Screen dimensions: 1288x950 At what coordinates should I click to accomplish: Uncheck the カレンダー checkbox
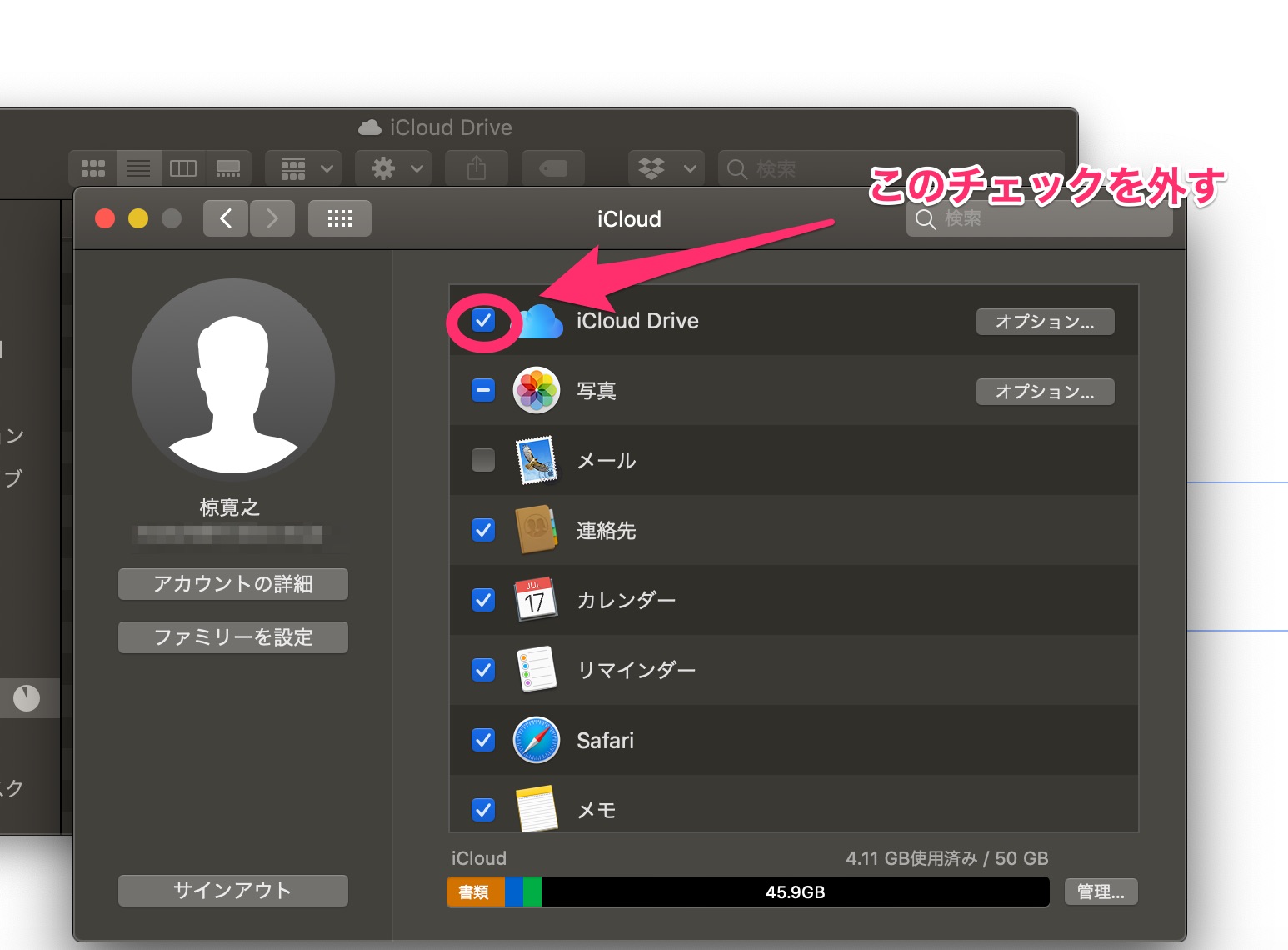483,600
